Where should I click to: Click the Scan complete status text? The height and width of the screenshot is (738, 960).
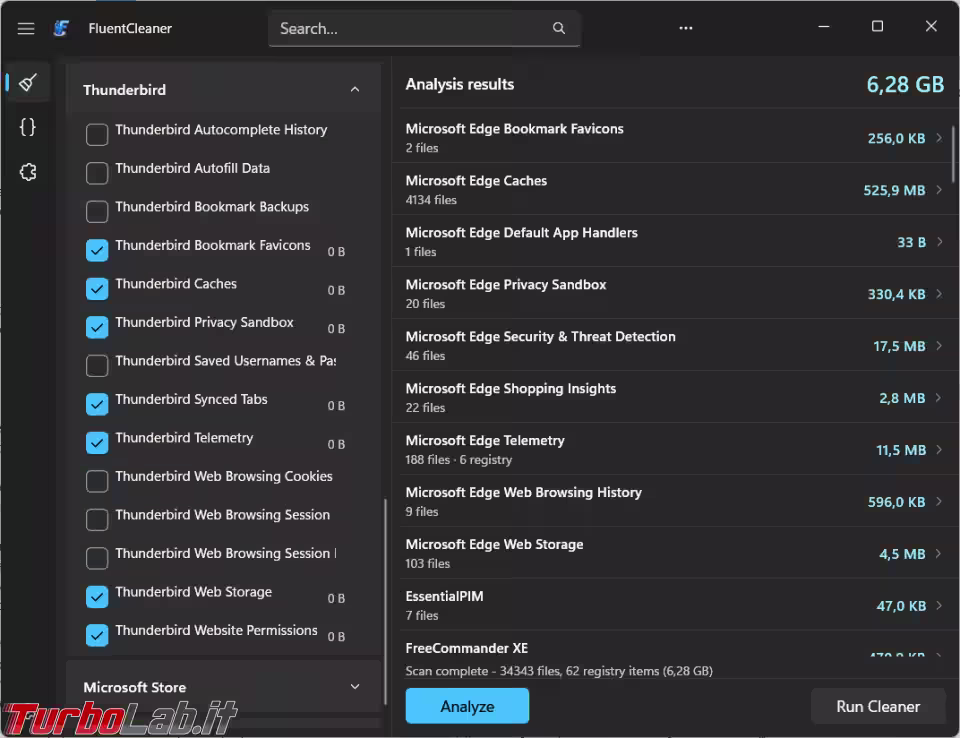tap(559, 671)
